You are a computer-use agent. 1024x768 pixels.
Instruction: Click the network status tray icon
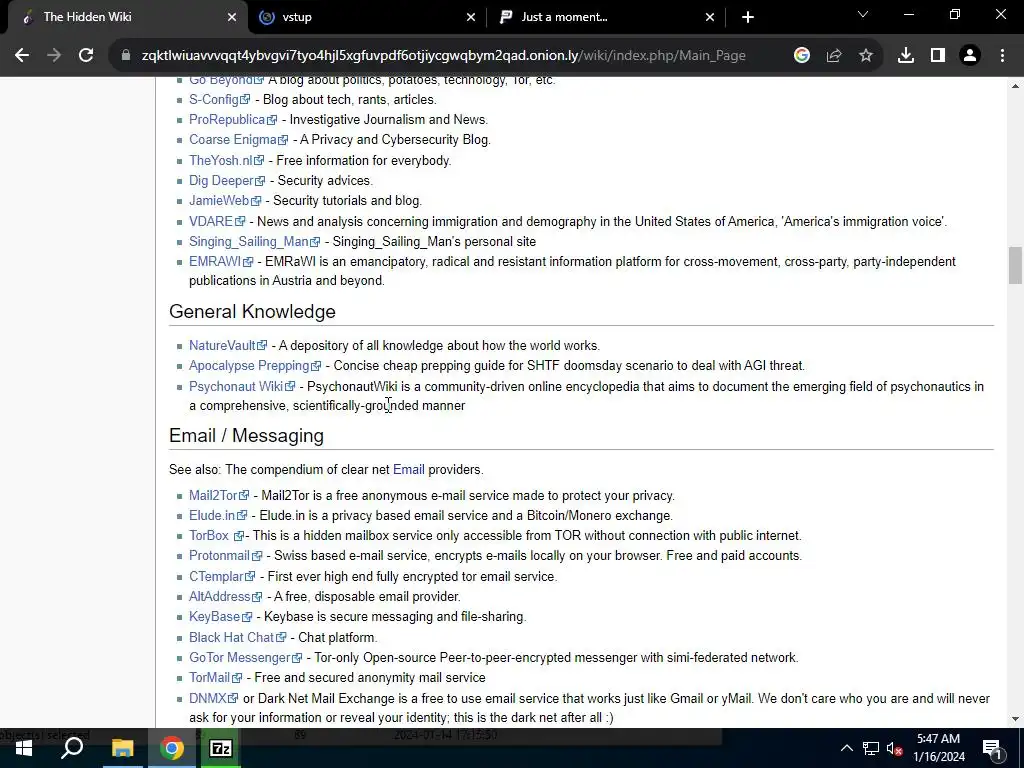point(871,748)
